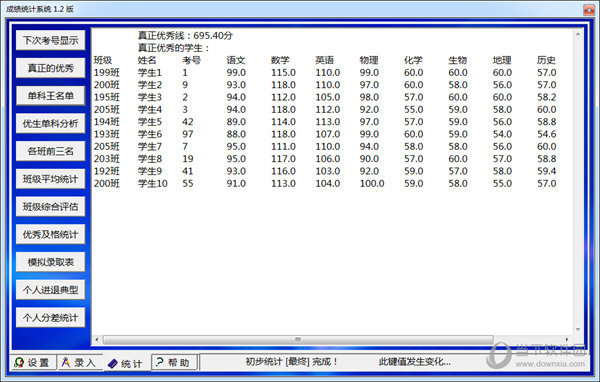The image size is (600, 382).
Task: Click the 物理 column header
Action: tap(369, 60)
